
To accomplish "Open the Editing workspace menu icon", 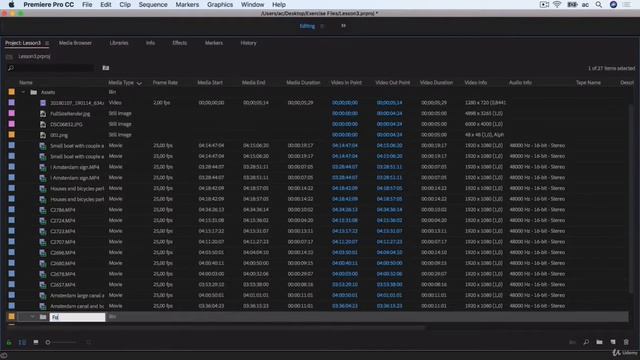I will point(322,26).
